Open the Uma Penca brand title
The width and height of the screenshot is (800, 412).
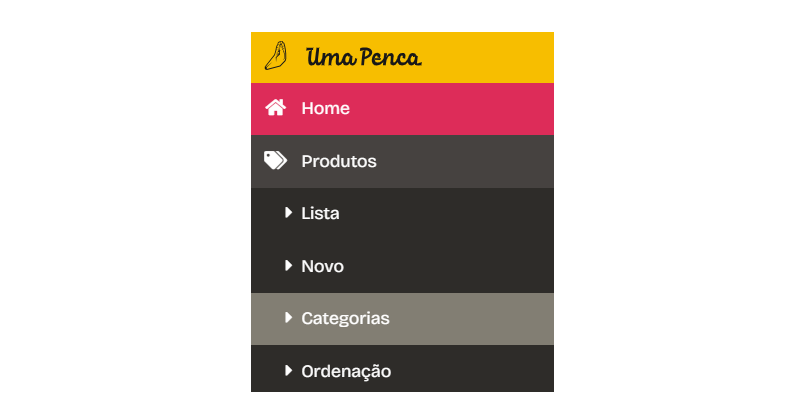364,57
